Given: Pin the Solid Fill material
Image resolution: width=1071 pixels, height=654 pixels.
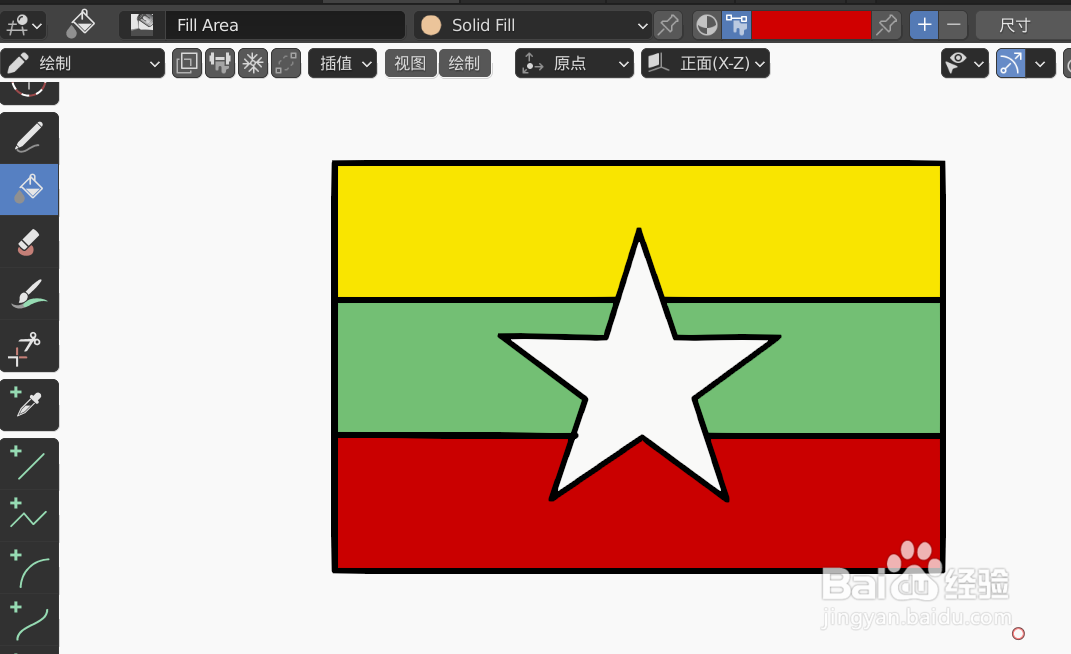Looking at the screenshot, I should point(667,25).
